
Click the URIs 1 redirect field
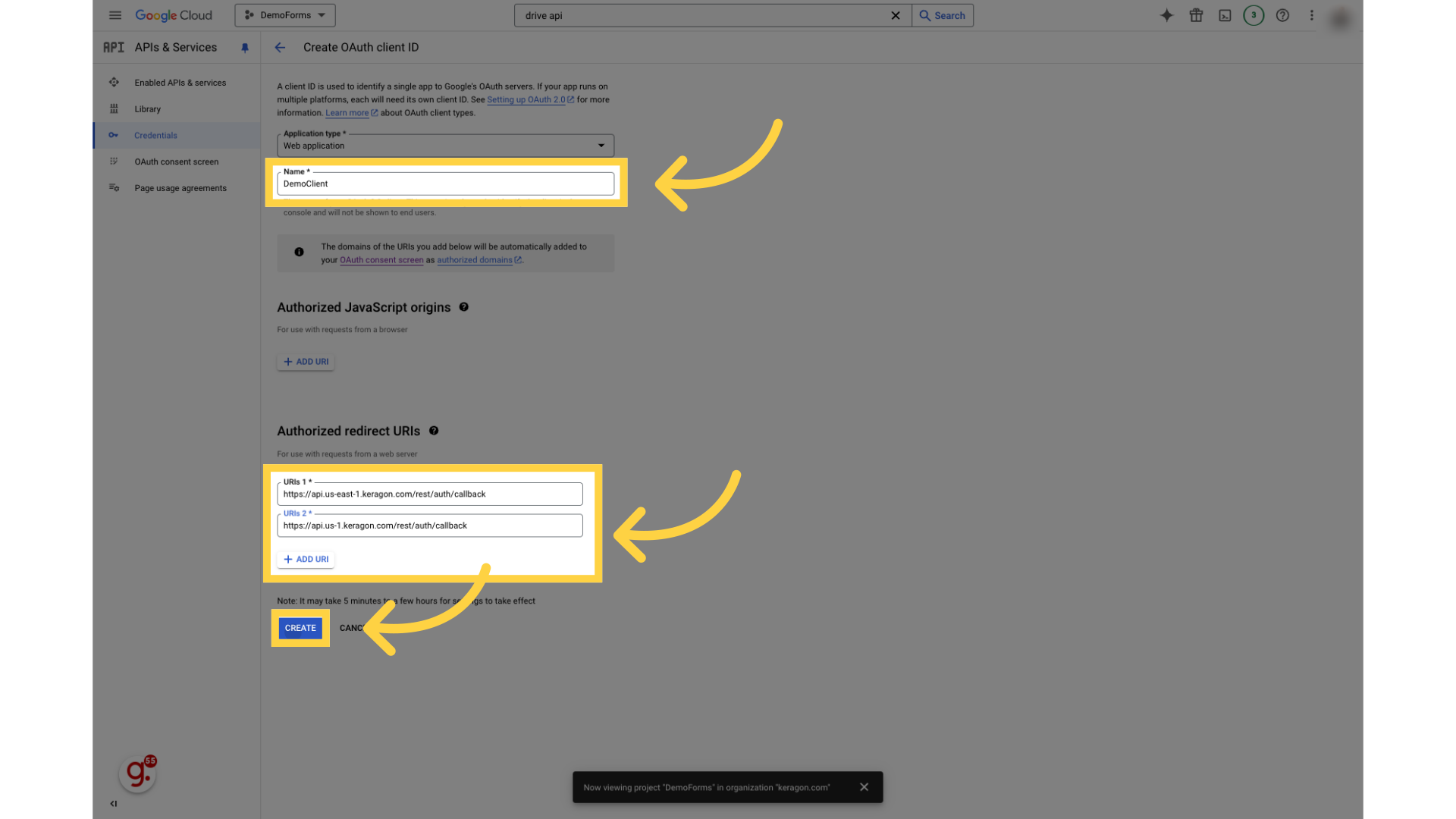point(430,494)
